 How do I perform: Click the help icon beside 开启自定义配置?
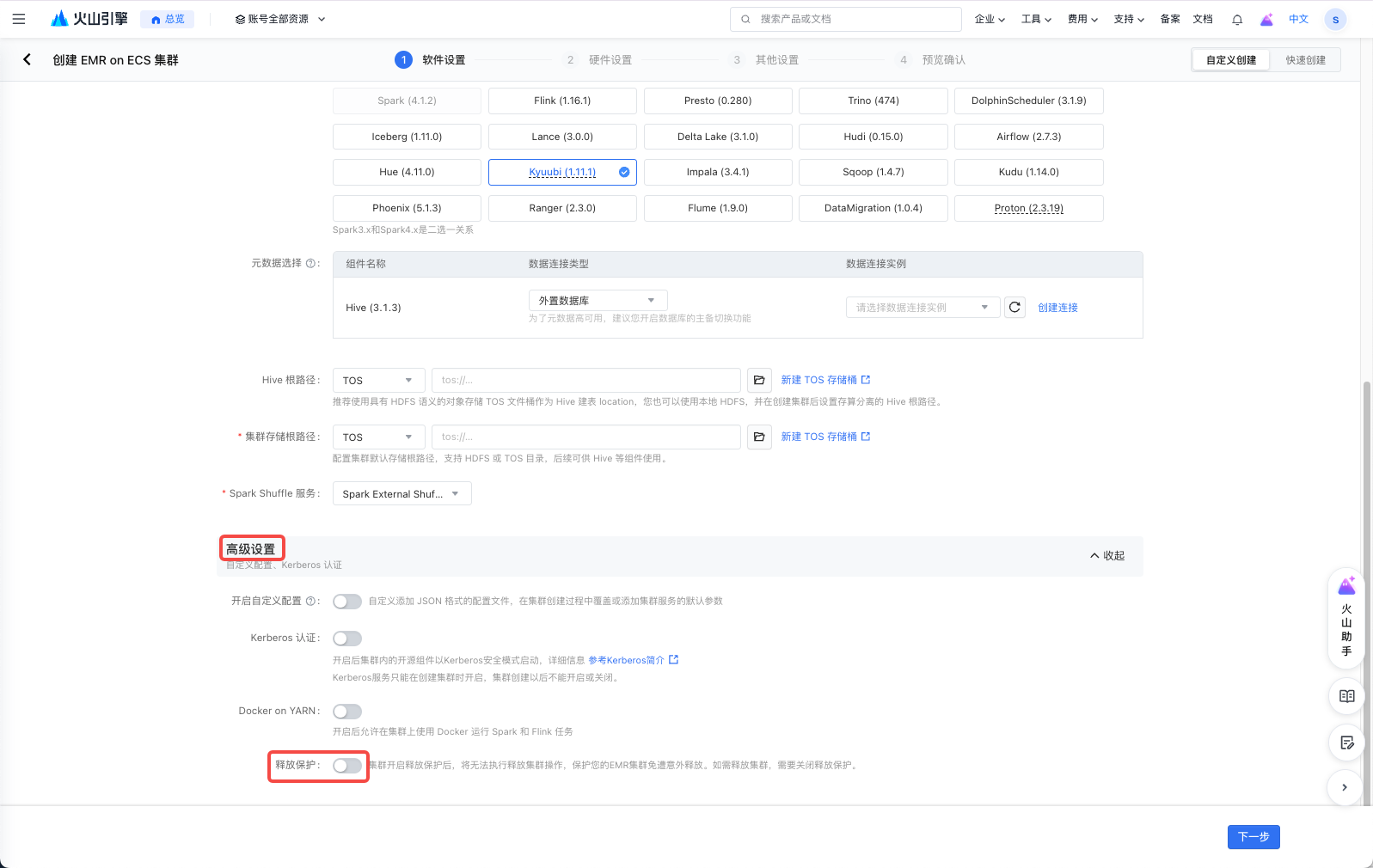[310, 601]
